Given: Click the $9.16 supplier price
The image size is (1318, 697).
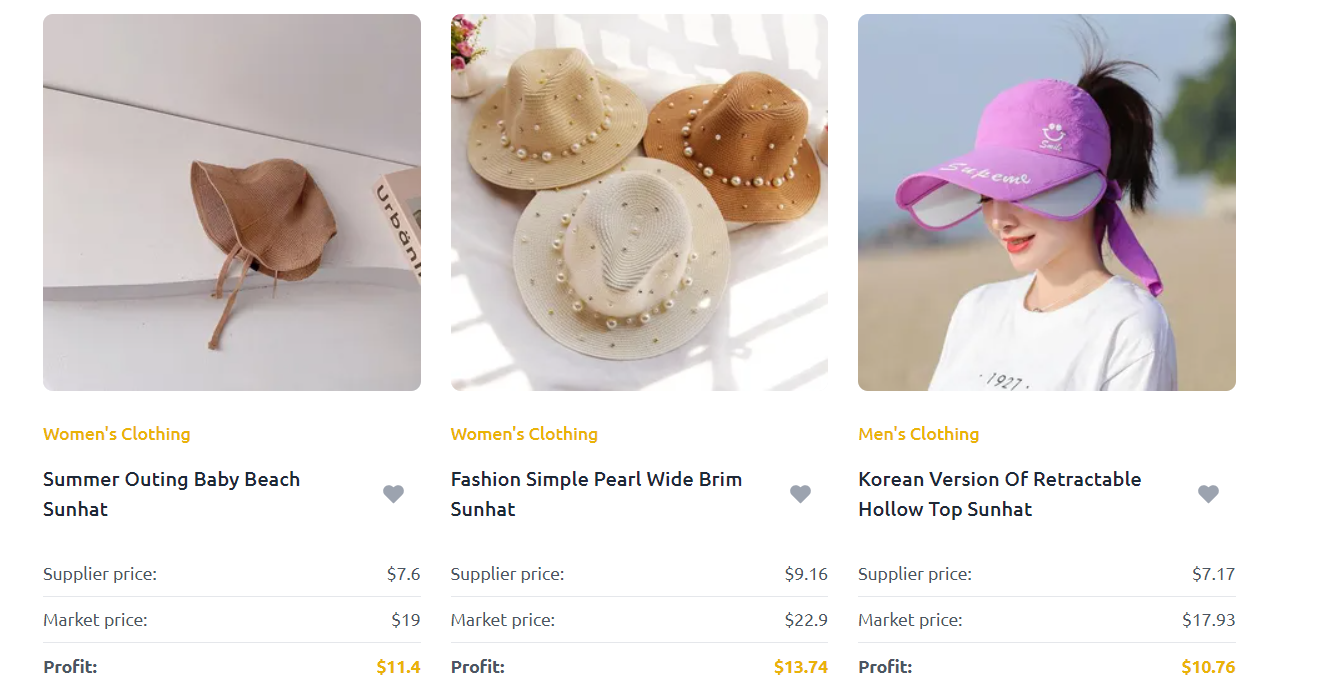Looking at the screenshot, I should click(x=806, y=574).
